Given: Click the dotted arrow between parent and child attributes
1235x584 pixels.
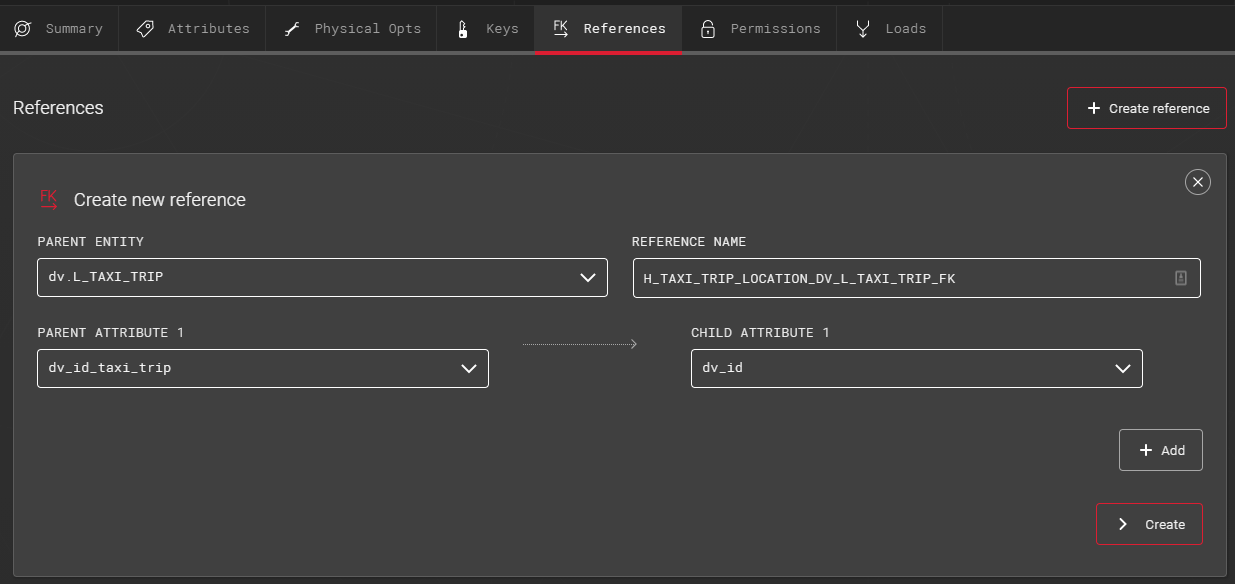Looking at the screenshot, I should point(580,345).
